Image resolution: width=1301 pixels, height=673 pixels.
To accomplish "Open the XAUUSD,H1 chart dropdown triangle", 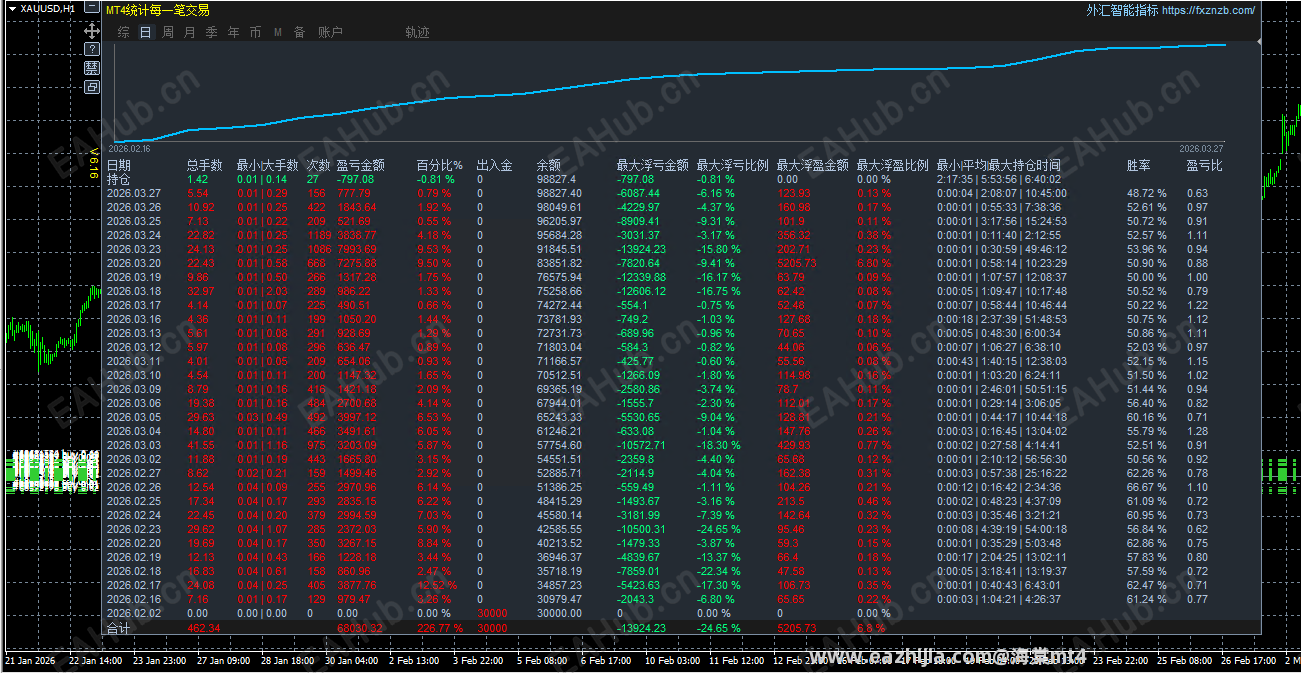I will pos(12,8).
